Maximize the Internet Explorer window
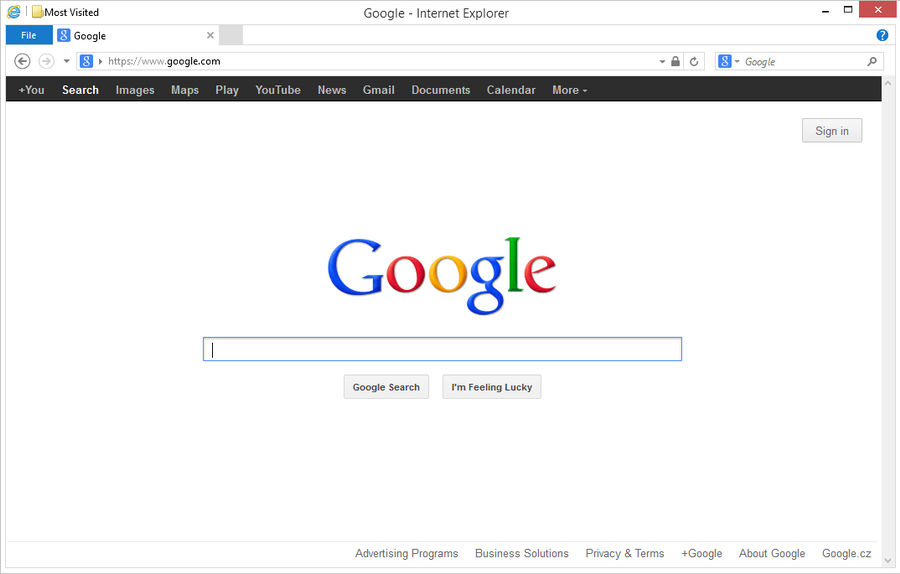Screen dimensions: 900x574 pos(848,10)
